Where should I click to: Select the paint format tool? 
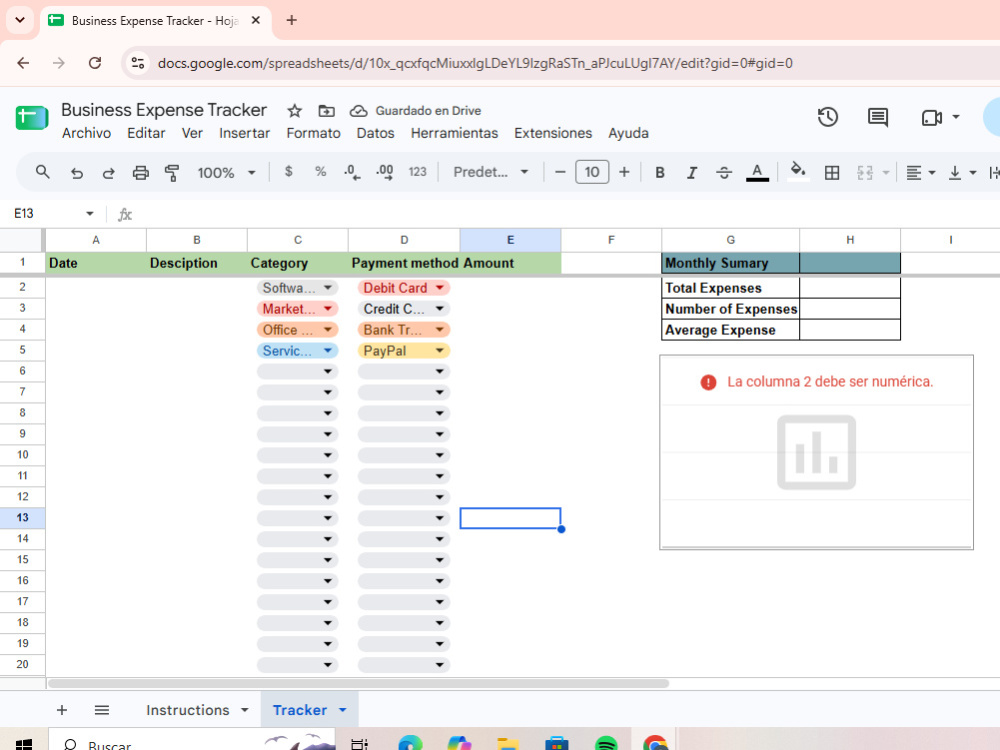point(172,173)
